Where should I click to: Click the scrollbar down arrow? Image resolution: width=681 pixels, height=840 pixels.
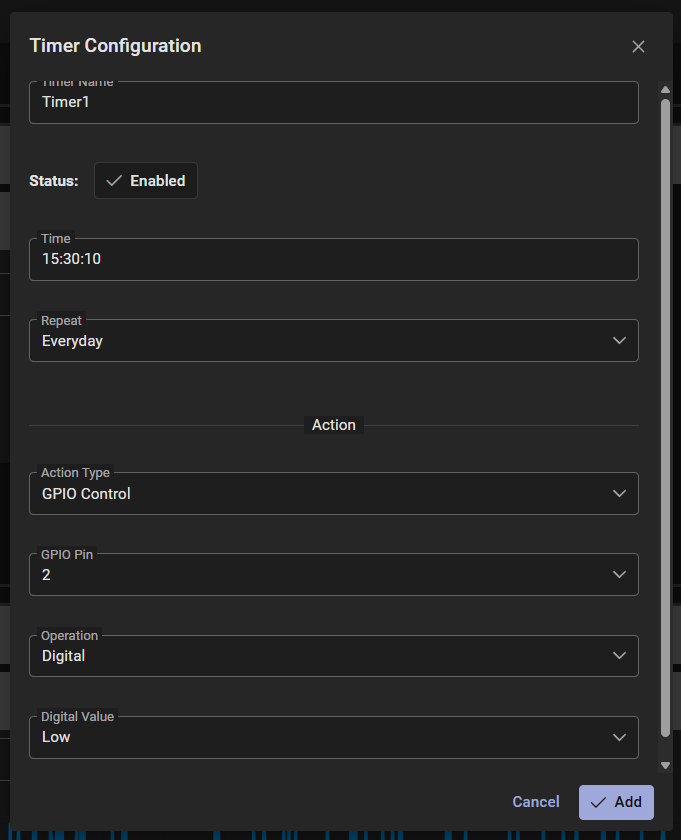tap(665, 764)
